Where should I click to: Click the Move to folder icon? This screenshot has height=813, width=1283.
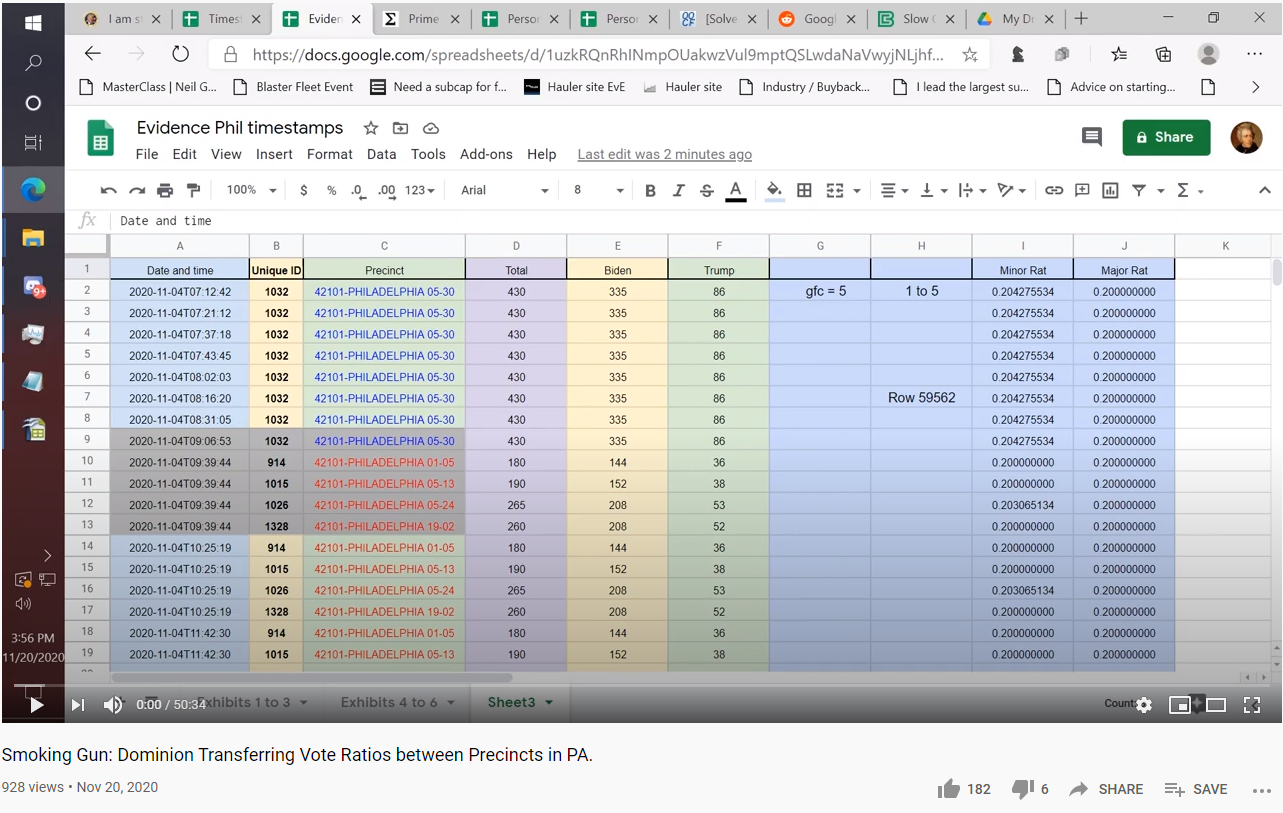[401, 128]
